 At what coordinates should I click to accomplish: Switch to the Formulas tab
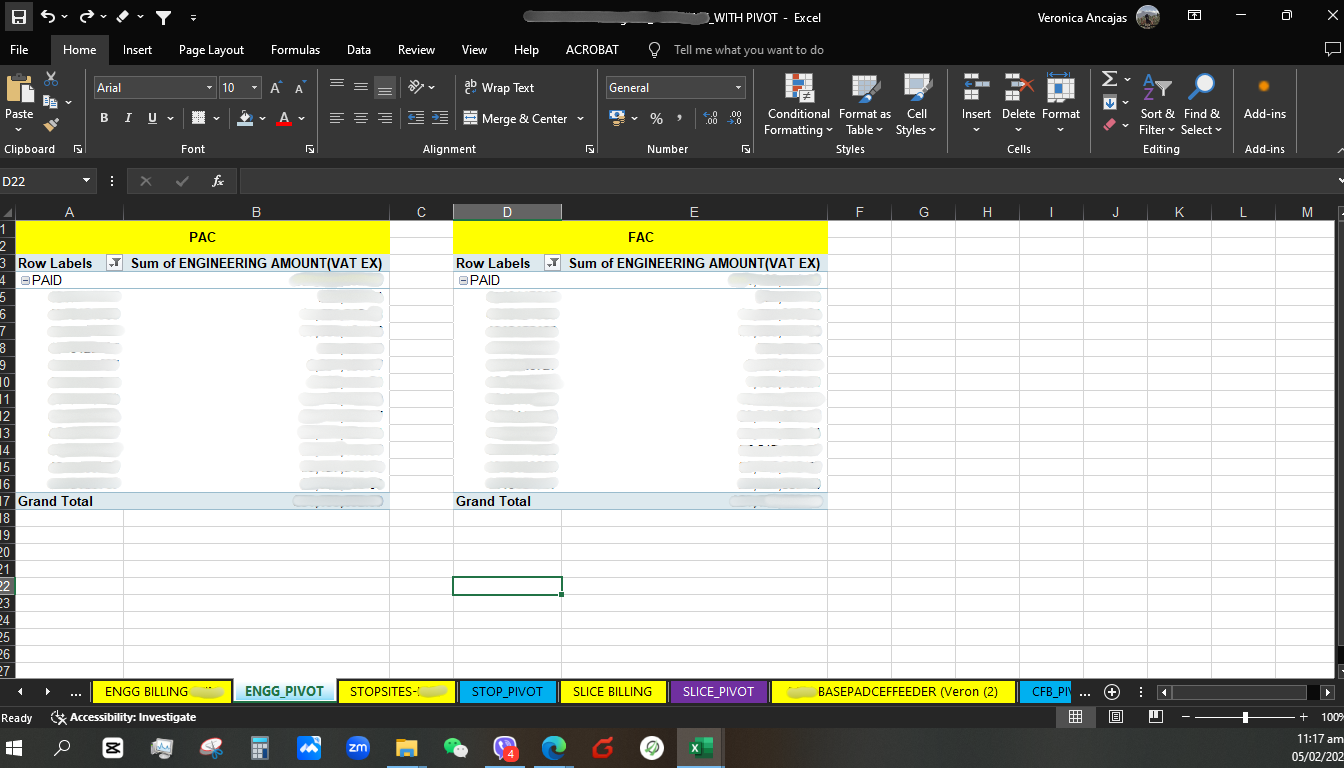pyautogui.click(x=296, y=49)
